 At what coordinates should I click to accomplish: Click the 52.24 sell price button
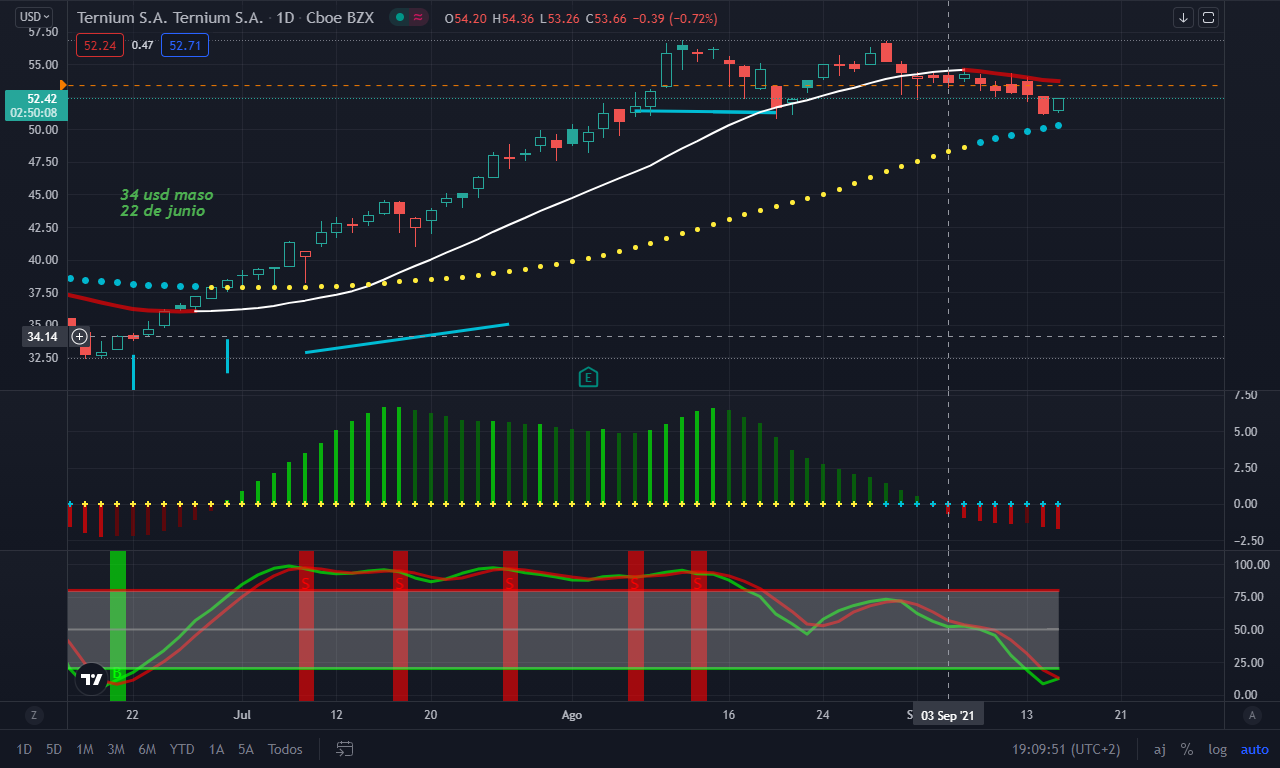pos(101,45)
